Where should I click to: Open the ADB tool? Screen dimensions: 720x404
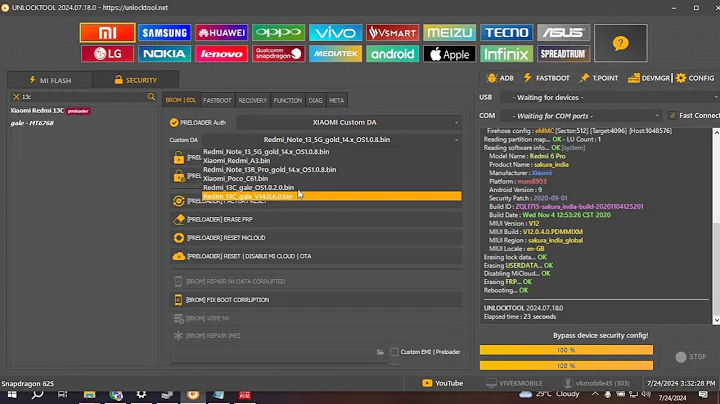tap(500, 78)
